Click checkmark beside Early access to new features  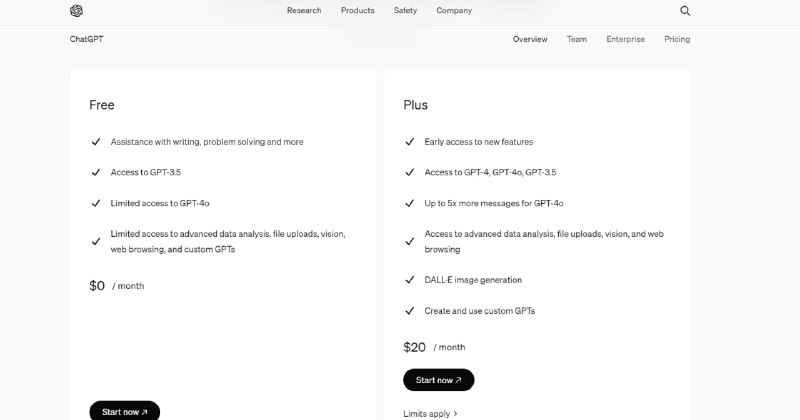410,142
